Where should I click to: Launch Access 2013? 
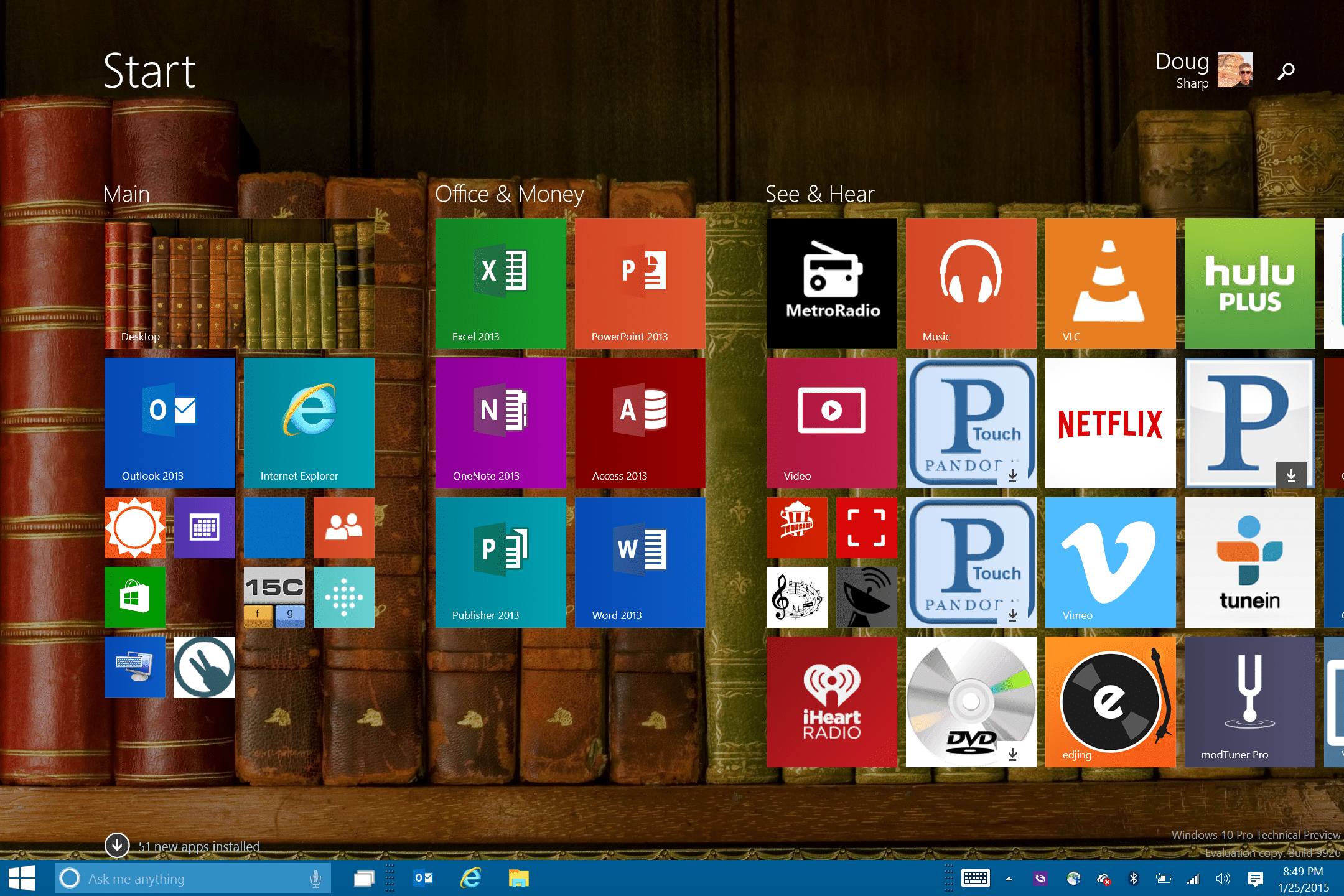pyautogui.click(x=640, y=423)
